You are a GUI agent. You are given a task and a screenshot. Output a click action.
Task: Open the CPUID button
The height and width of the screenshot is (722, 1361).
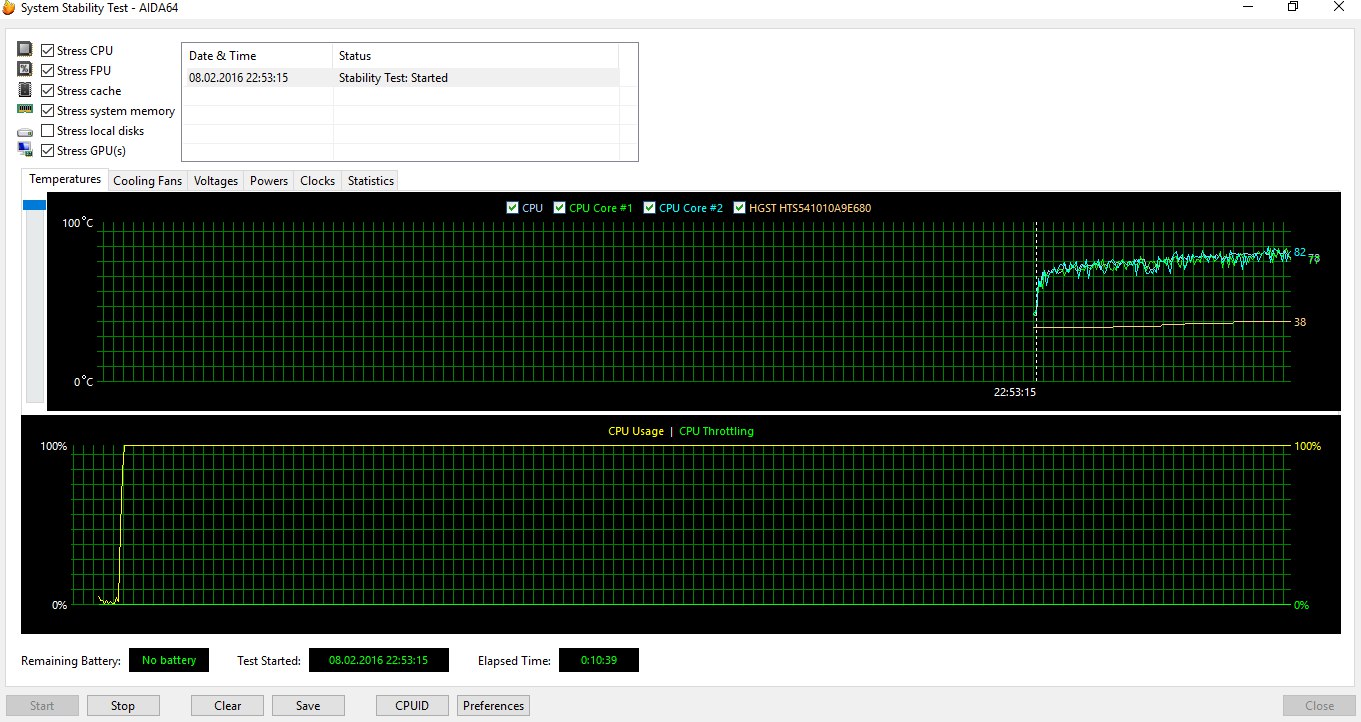point(412,705)
